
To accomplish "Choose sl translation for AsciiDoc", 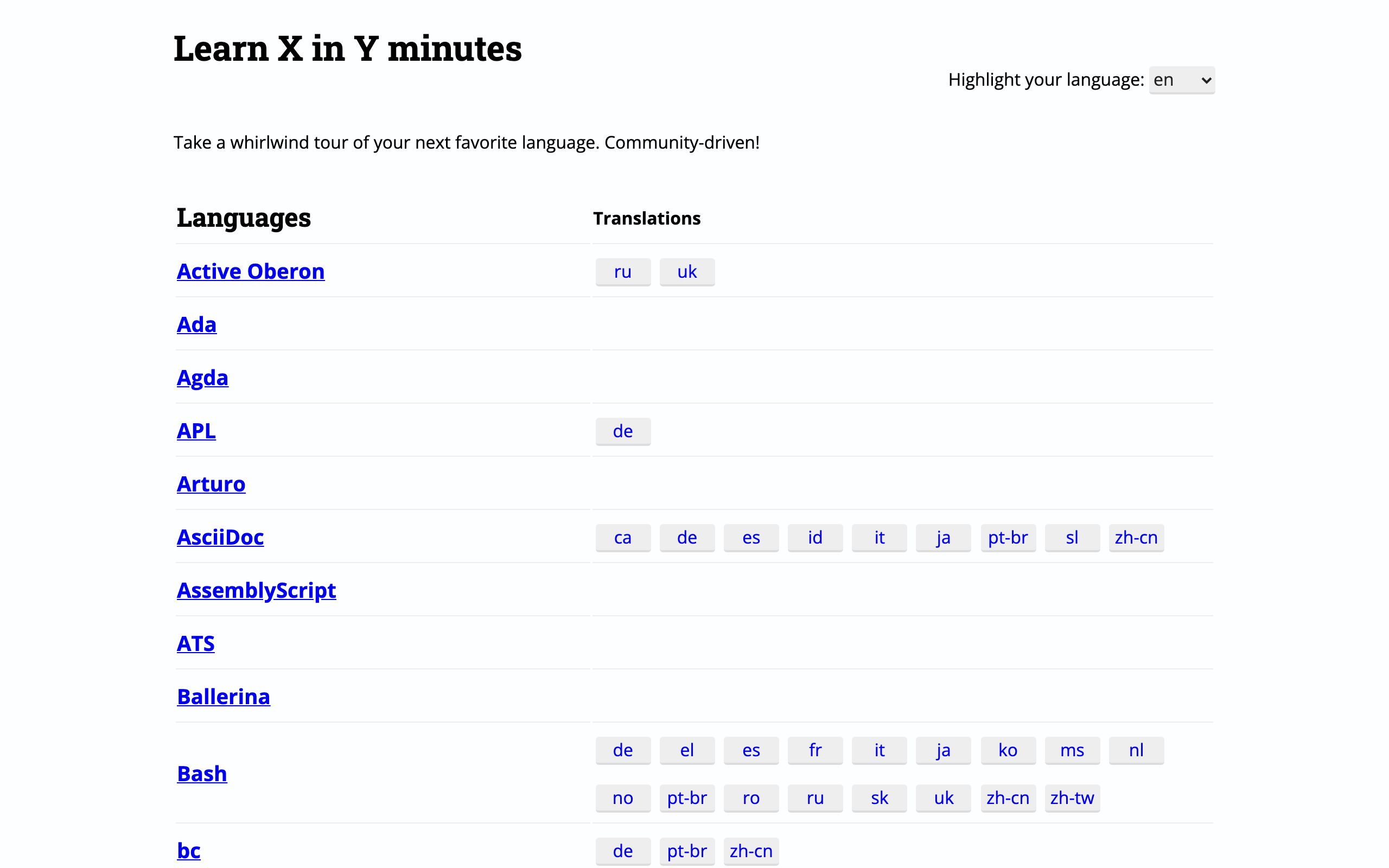I will 1072,537.
